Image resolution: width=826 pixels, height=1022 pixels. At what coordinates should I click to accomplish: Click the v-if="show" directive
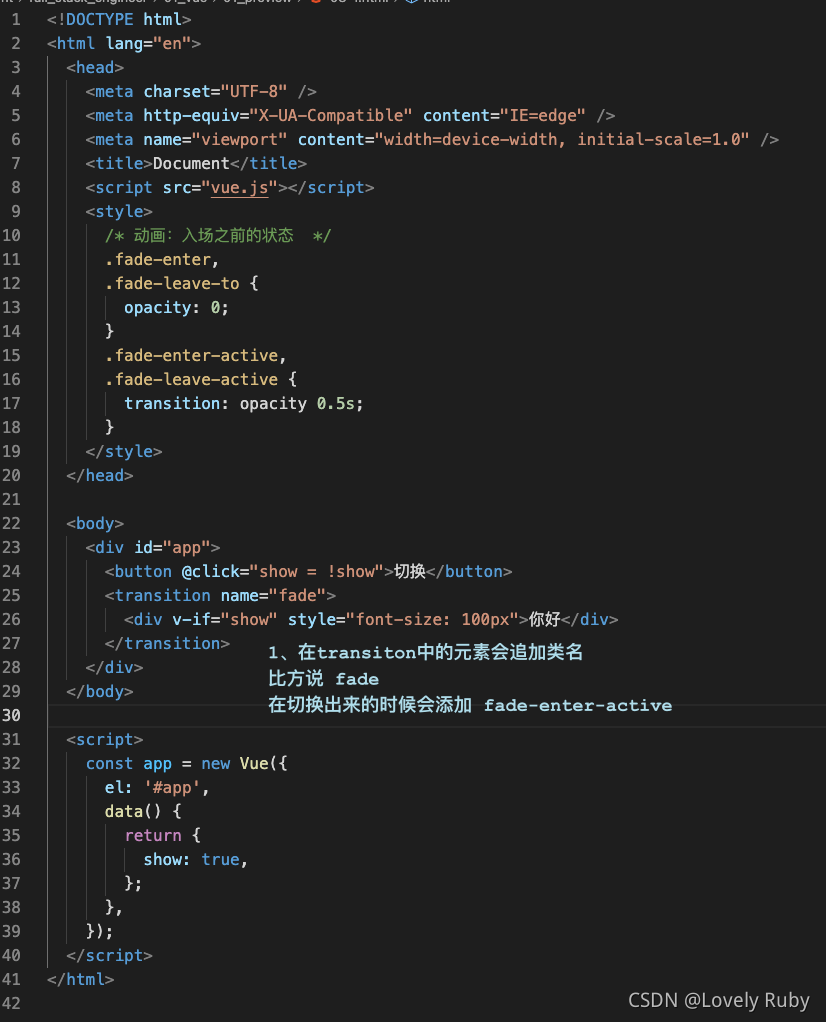(225, 619)
